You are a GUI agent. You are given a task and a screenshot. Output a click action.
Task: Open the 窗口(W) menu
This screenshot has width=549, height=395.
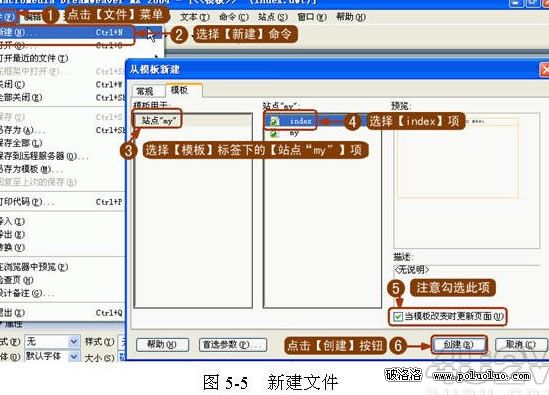coord(312,17)
